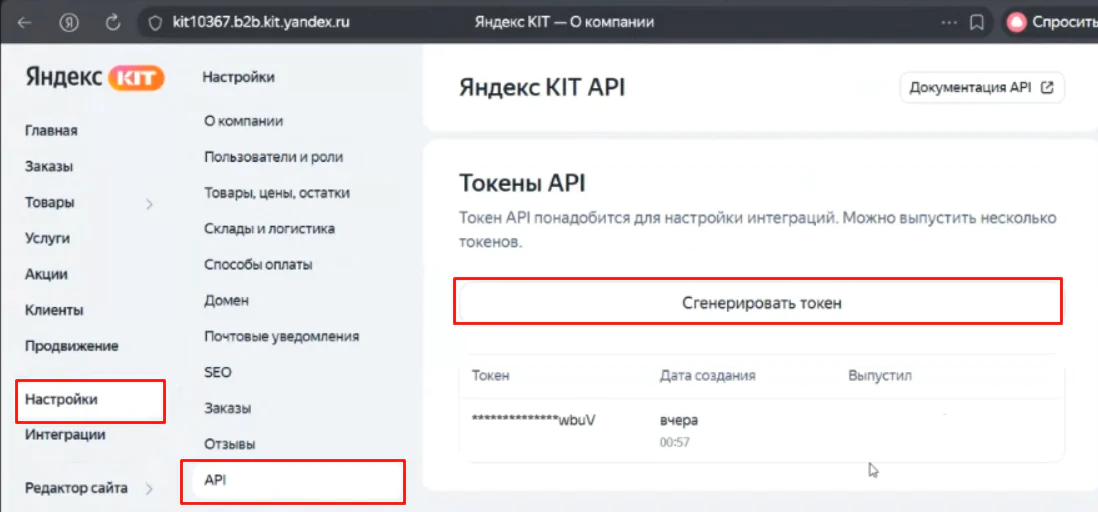Click the Токены API heading
Viewport: 1098px width, 512px height.
click(522, 184)
